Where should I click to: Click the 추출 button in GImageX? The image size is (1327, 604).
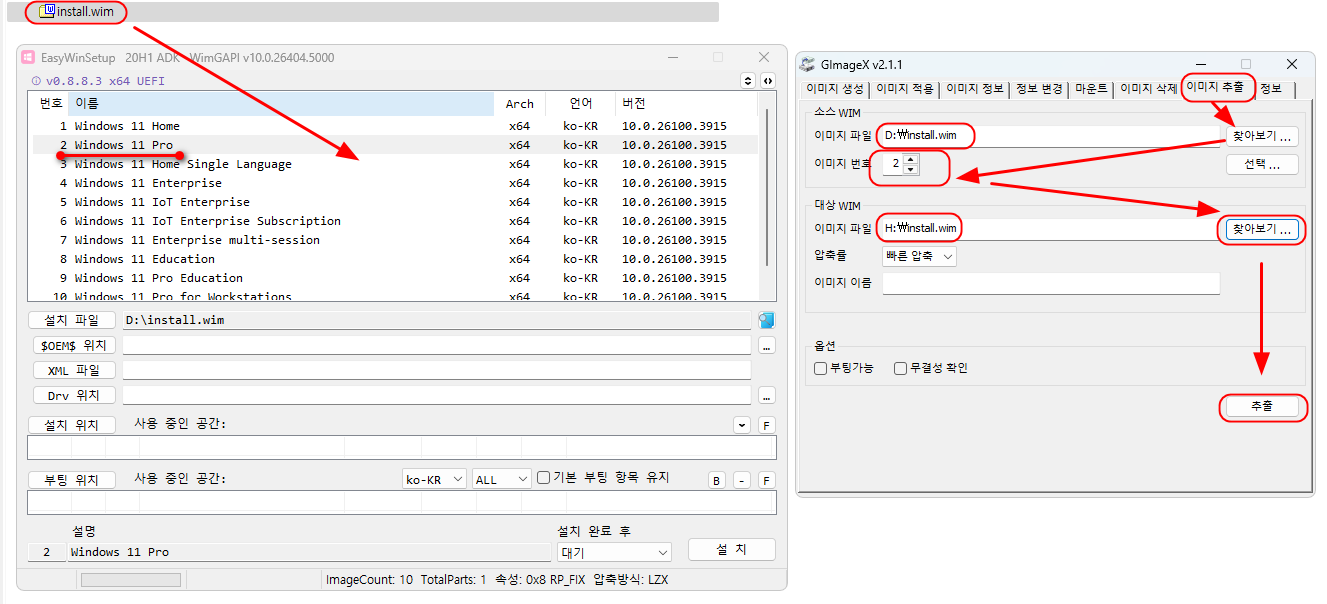coord(1262,407)
